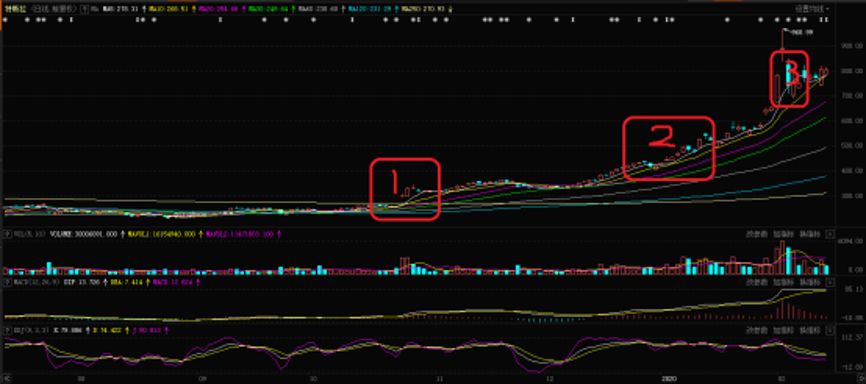Click the small icon left of MACD label
This screenshot has width=866, height=384.
pos(7,282)
